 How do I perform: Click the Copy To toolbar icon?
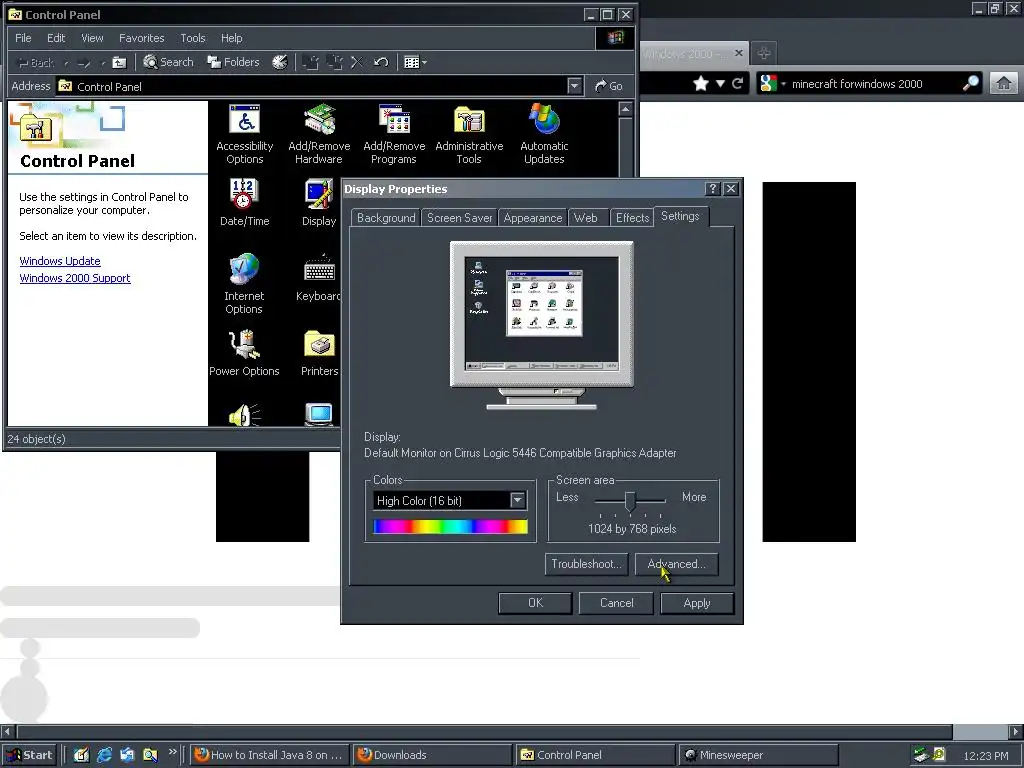point(334,62)
